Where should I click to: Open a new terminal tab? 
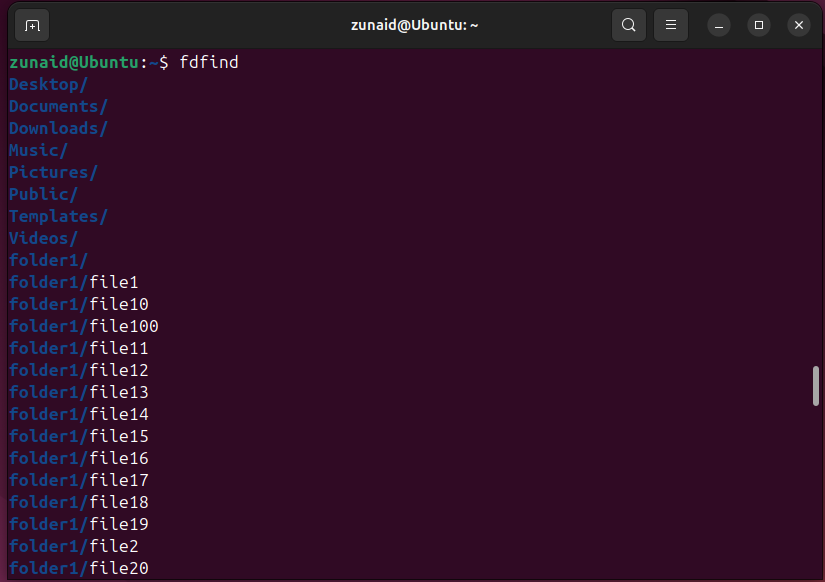point(33,24)
